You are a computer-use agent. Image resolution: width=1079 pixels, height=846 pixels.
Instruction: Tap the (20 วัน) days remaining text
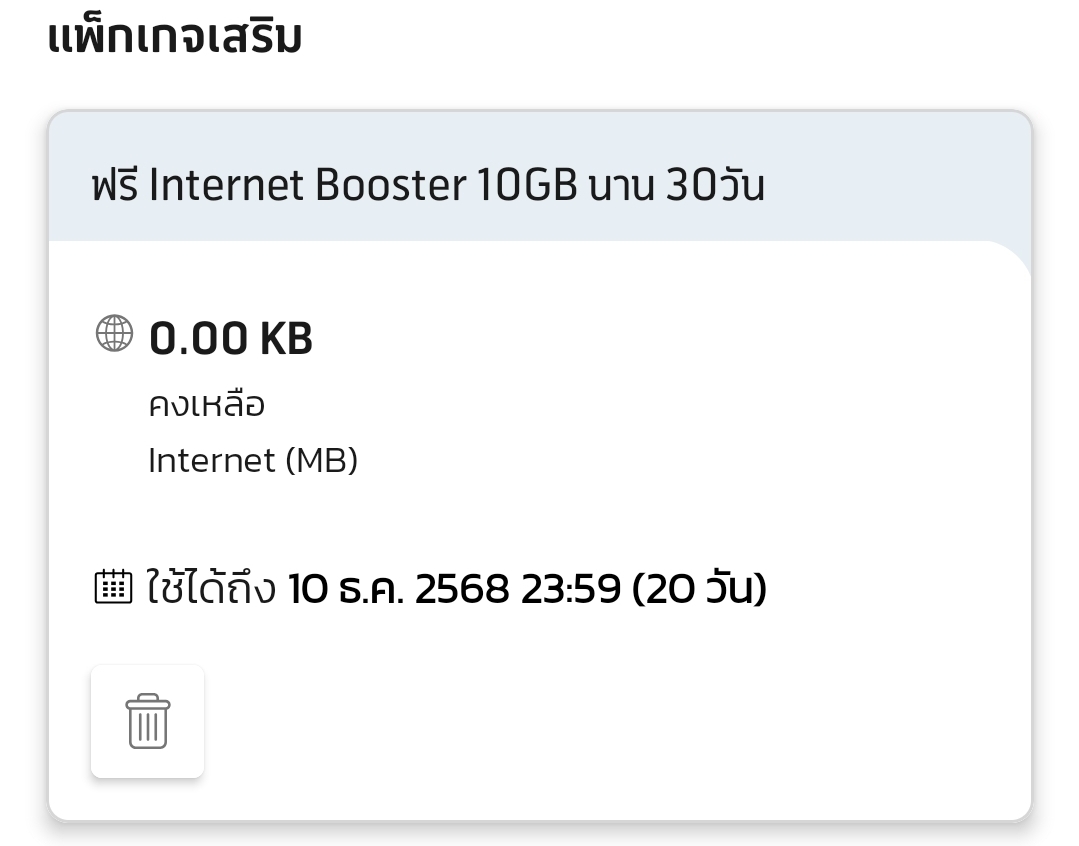tap(699, 589)
